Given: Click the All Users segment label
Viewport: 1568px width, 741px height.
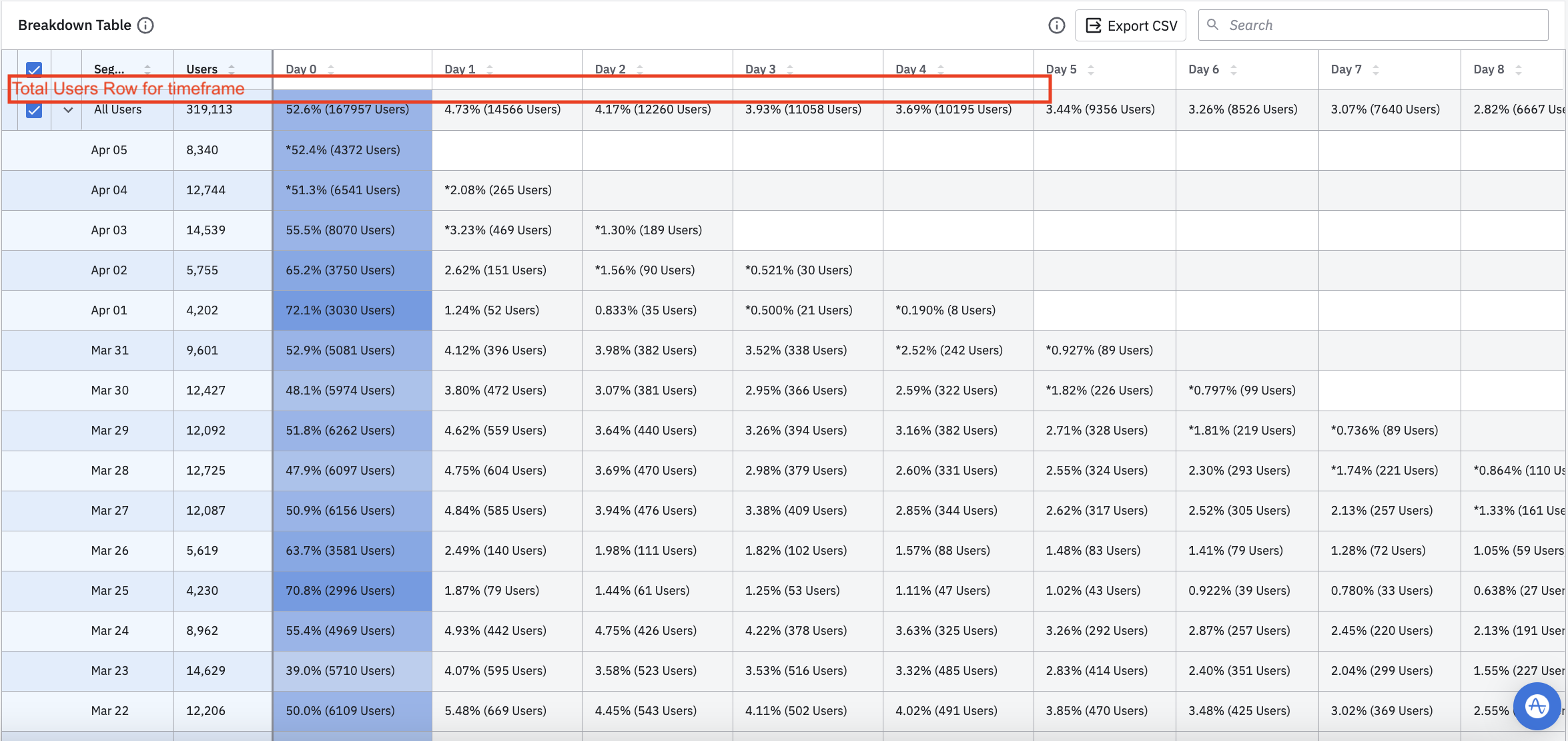Looking at the screenshot, I should point(117,109).
